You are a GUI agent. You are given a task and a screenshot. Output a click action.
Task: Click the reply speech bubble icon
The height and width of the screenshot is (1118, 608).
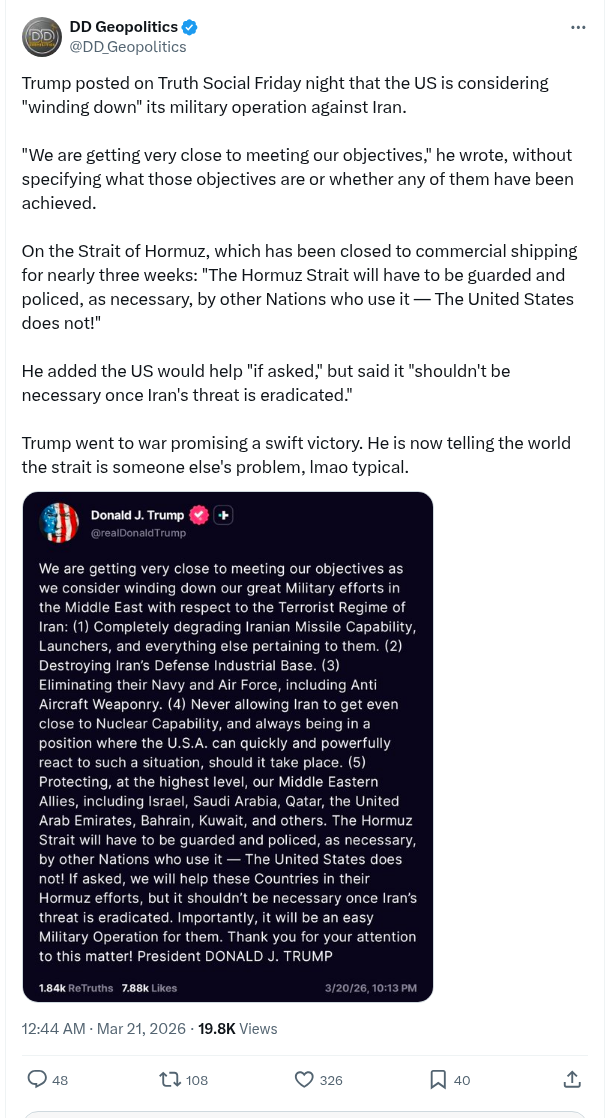[37, 1079]
